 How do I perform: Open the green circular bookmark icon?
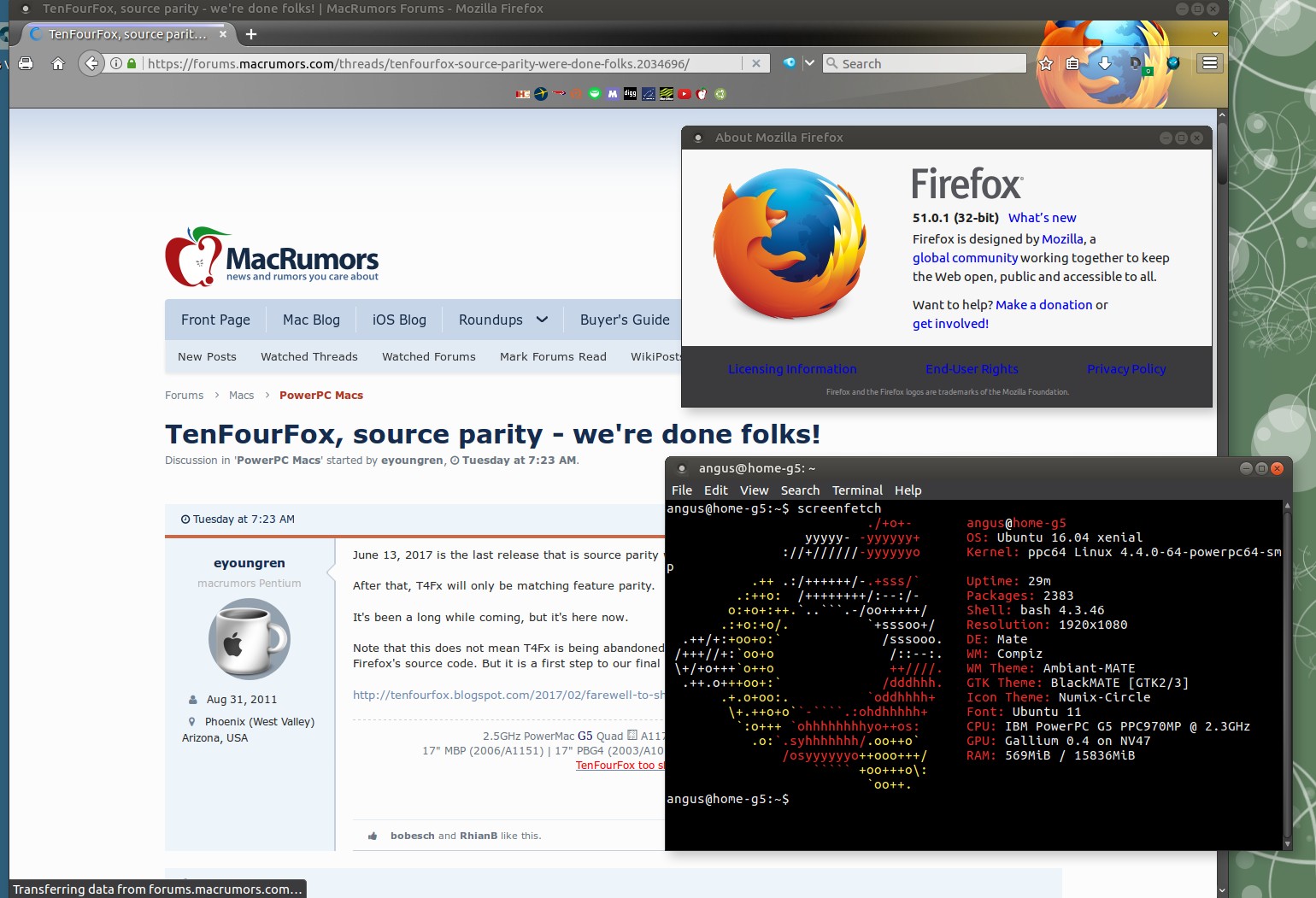pyautogui.click(x=595, y=94)
